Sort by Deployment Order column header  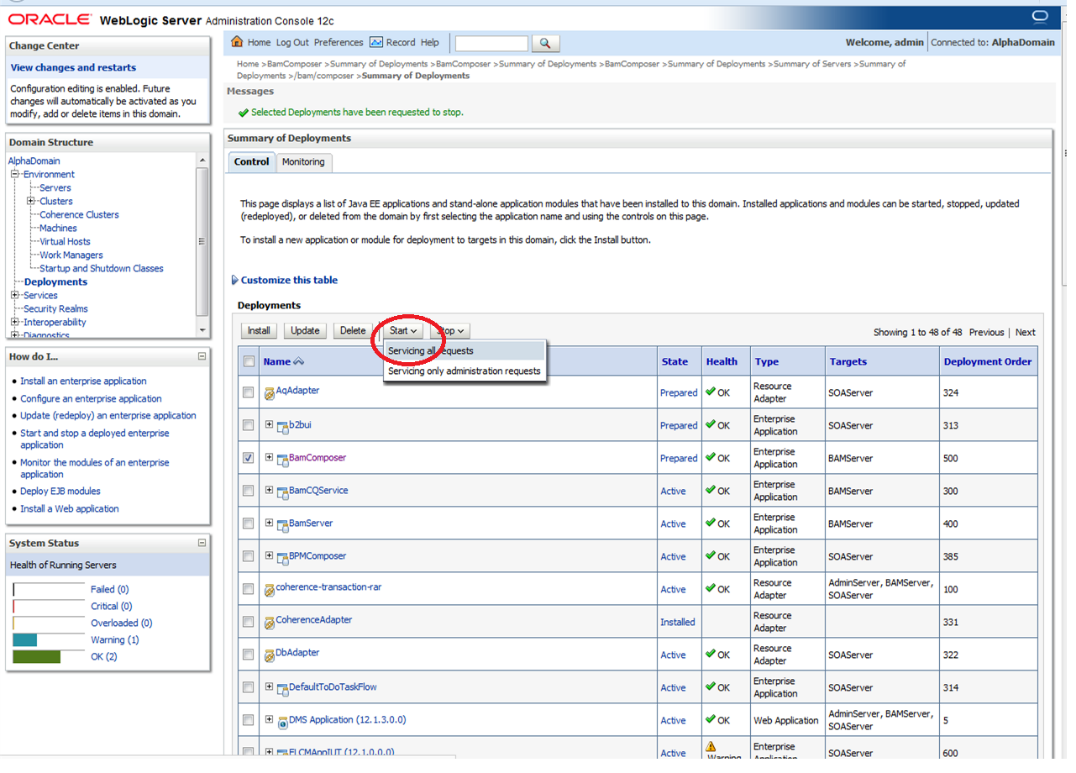pos(987,362)
